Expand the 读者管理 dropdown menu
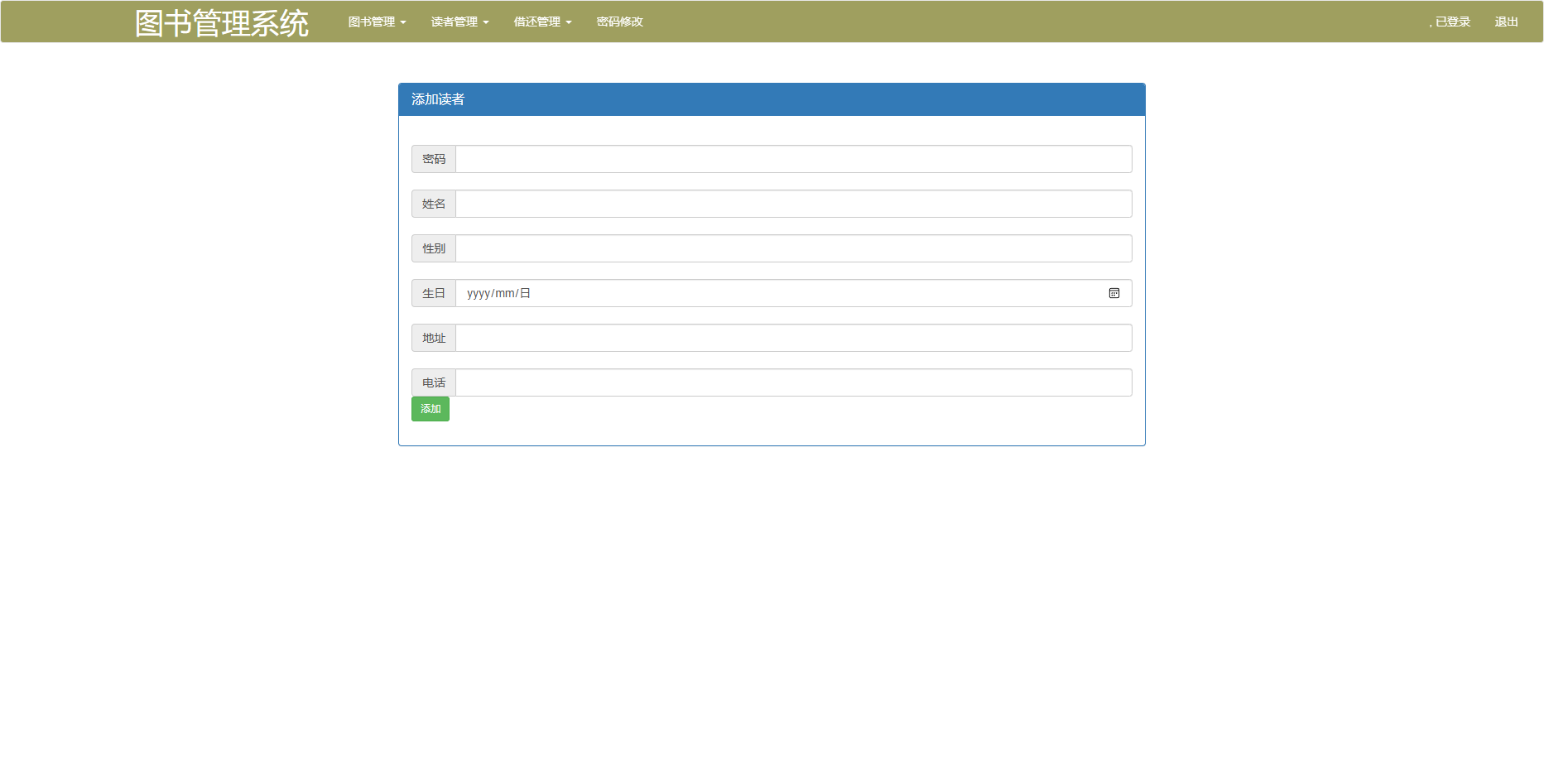Screen dimensions: 1544x784 tap(459, 22)
